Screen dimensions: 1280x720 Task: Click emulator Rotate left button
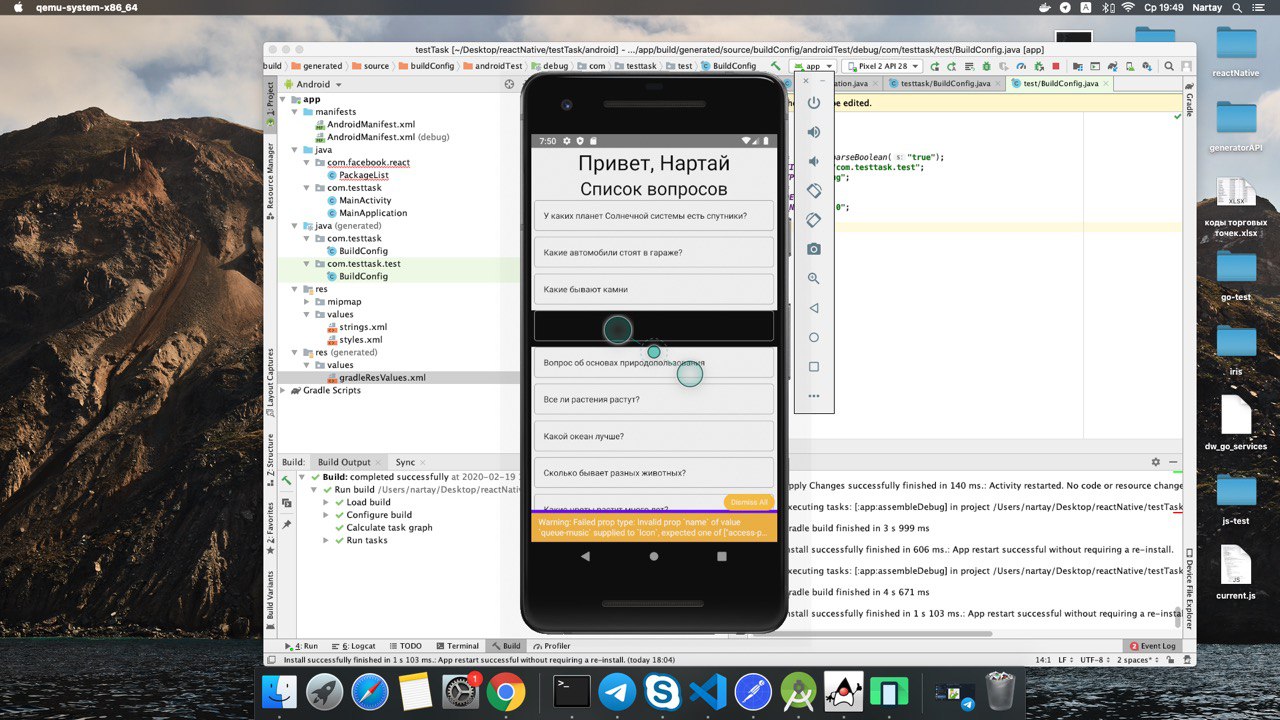[x=814, y=190]
